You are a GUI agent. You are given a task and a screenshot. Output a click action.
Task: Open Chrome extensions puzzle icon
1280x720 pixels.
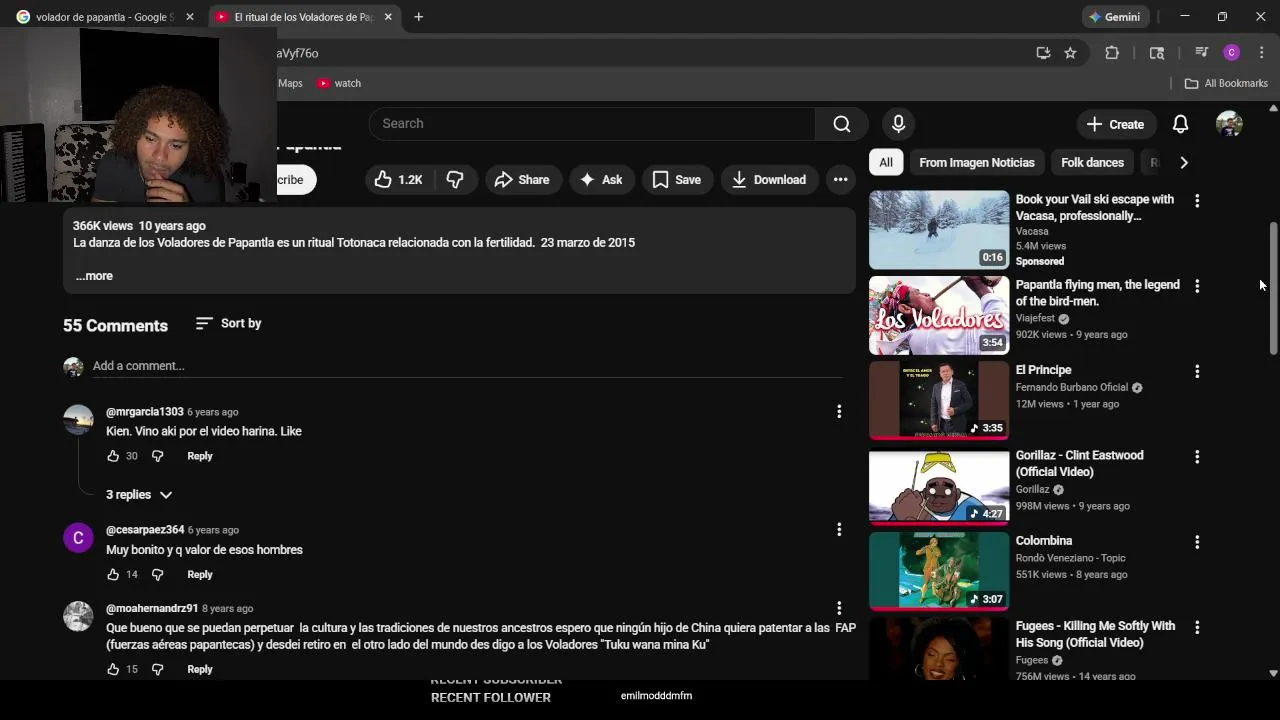pyautogui.click(x=1112, y=53)
